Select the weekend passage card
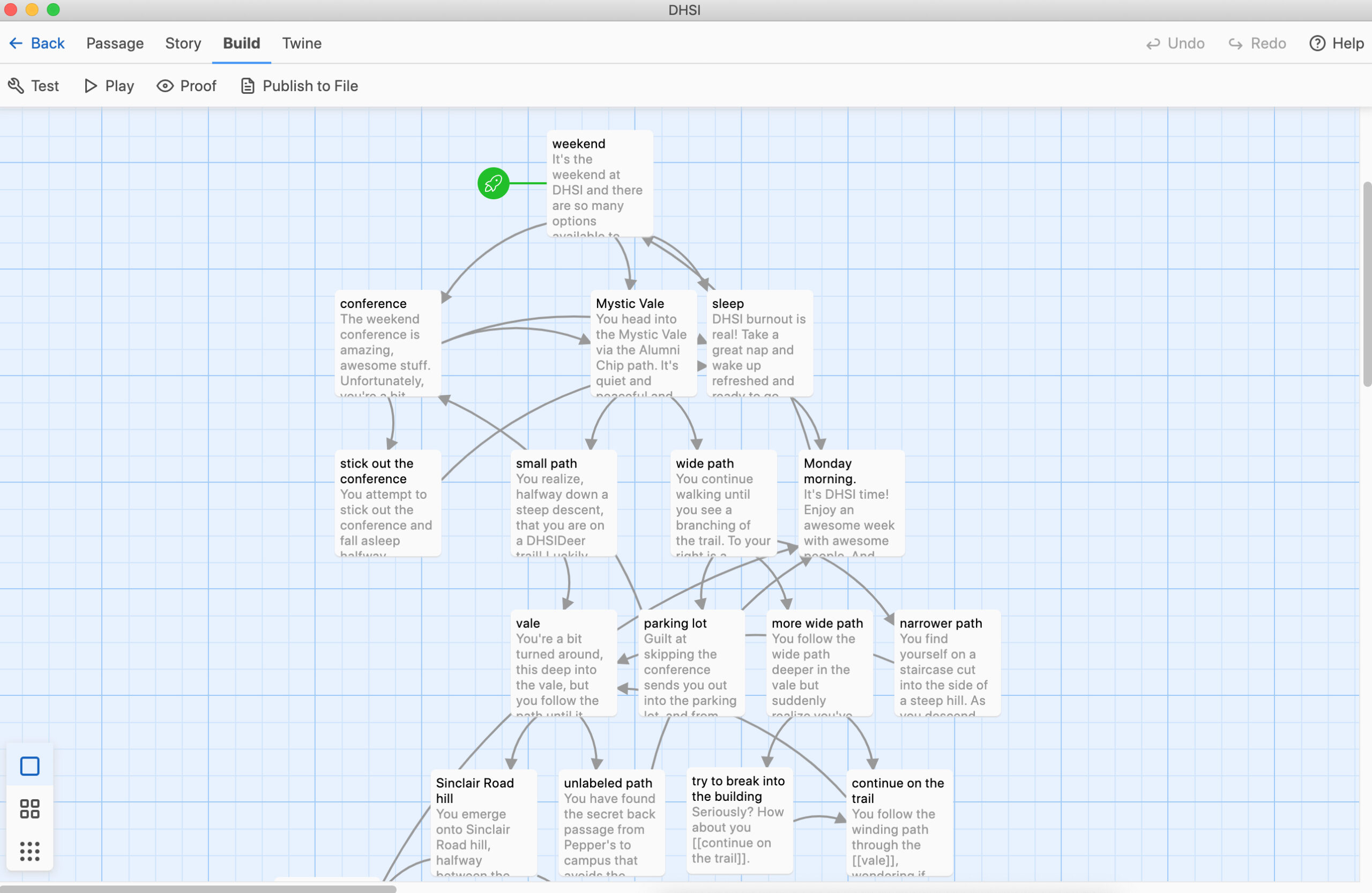The image size is (1372, 893). [600, 183]
